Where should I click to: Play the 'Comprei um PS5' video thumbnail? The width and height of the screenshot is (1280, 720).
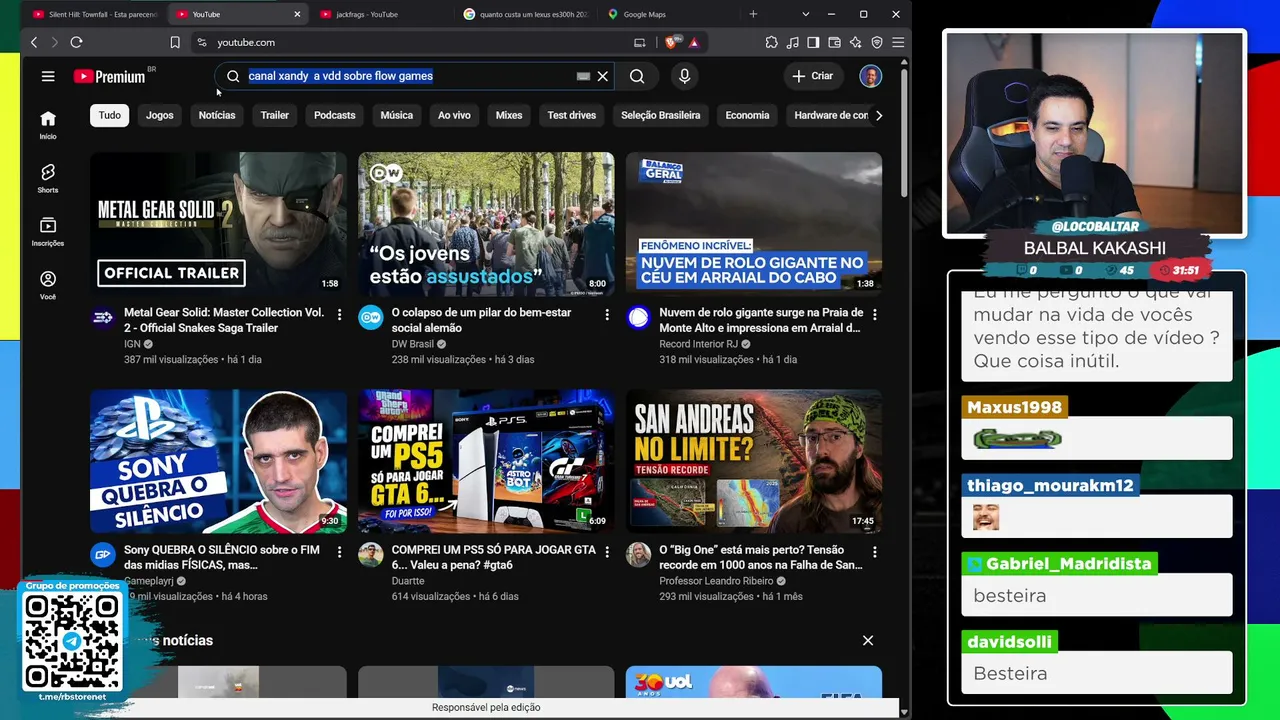pos(486,461)
